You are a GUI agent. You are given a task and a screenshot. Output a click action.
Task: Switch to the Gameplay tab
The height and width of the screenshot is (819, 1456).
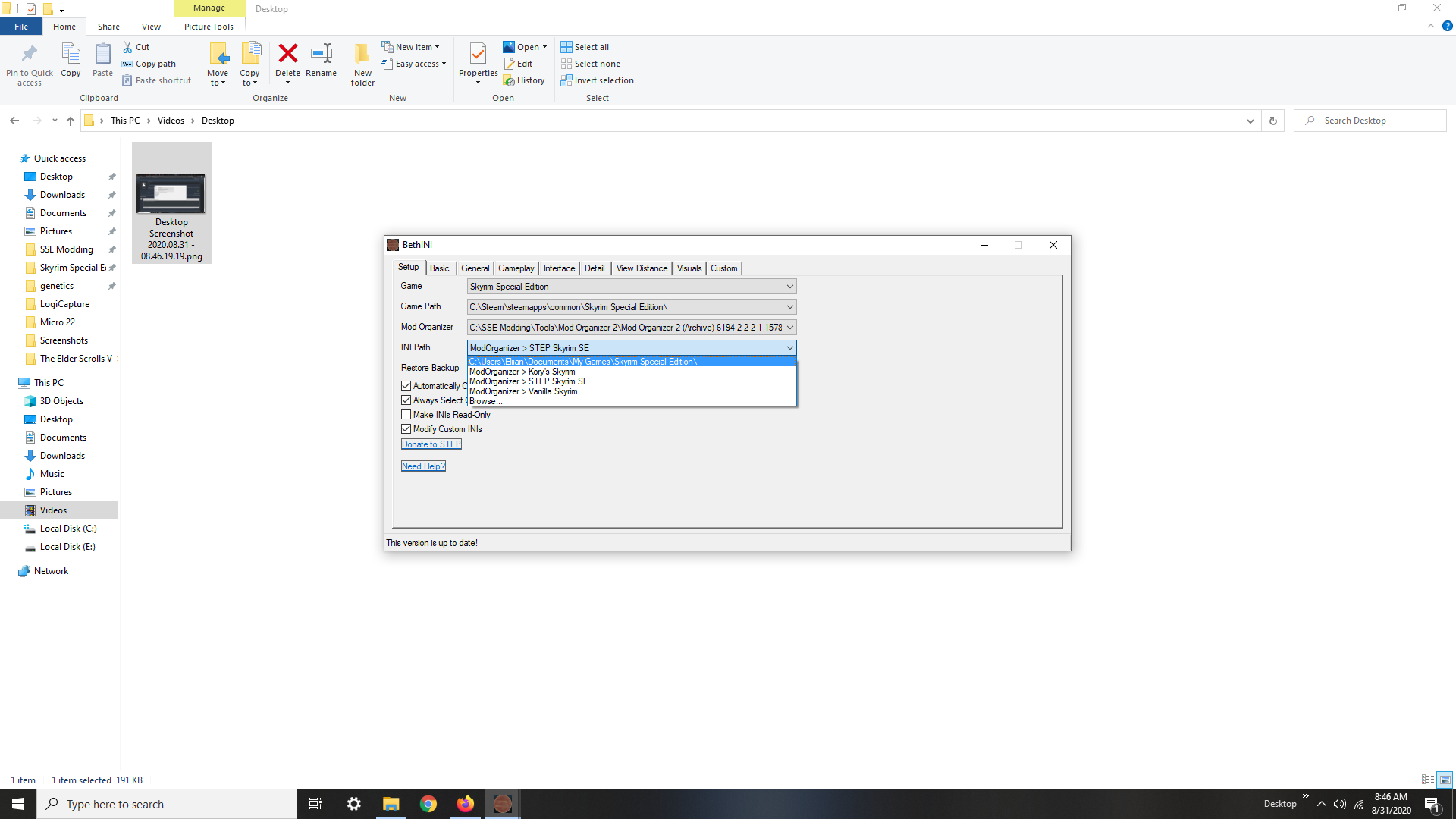pyautogui.click(x=516, y=268)
